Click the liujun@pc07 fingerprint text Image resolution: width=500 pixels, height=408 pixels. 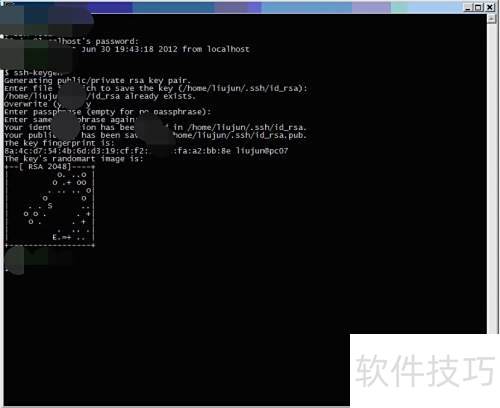click(262, 151)
